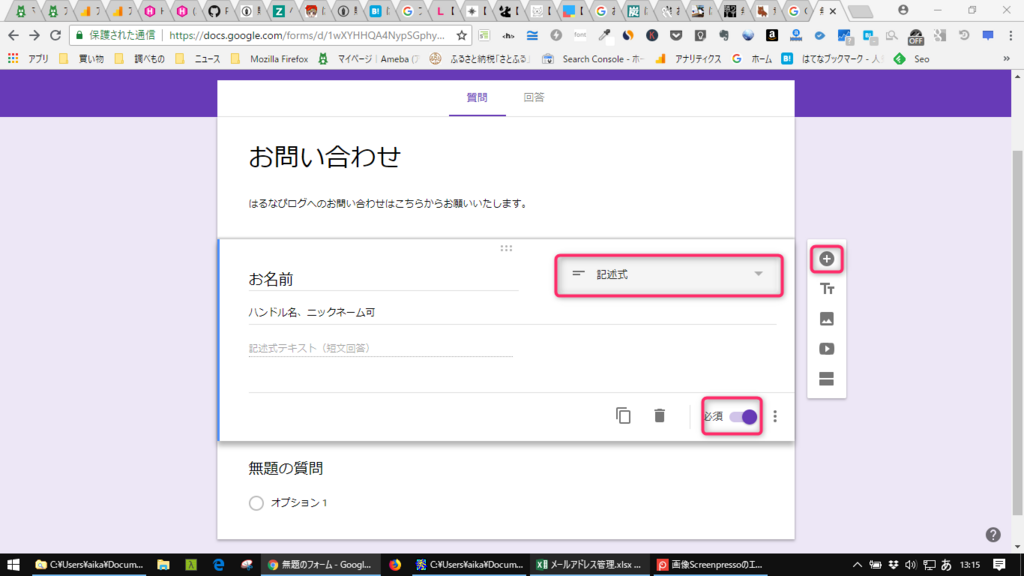Open the Search Console bookmark
1024x576 pixels.
coord(594,59)
